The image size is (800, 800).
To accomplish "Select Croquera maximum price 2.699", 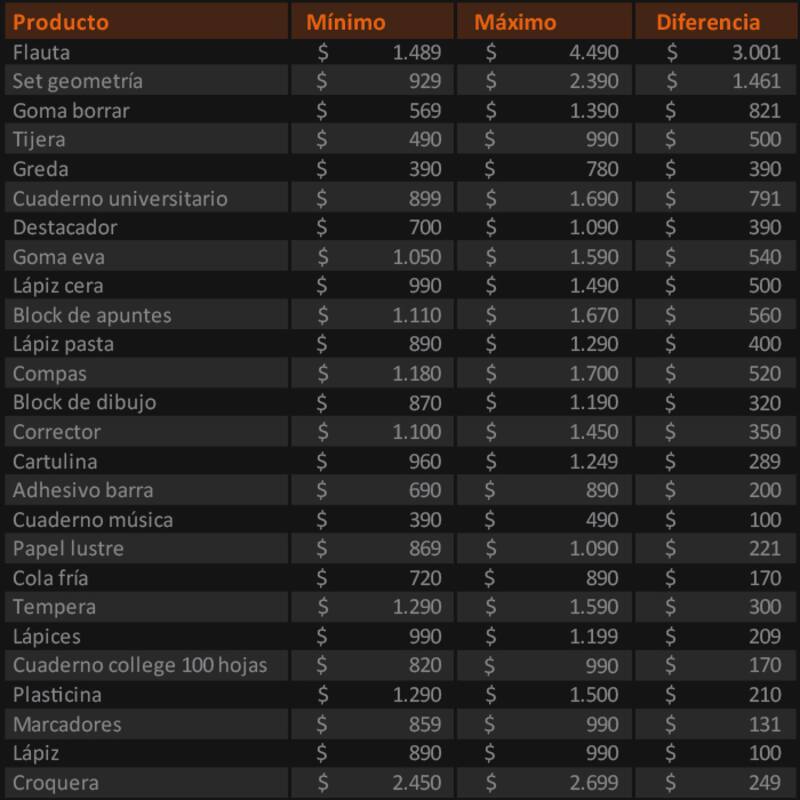I will click(x=594, y=782).
